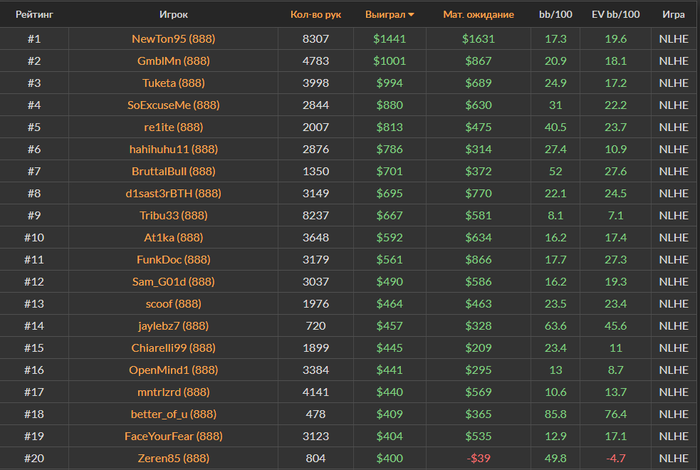Open Tuketa (888) player link
The height and width of the screenshot is (470, 700).
point(173,83)
